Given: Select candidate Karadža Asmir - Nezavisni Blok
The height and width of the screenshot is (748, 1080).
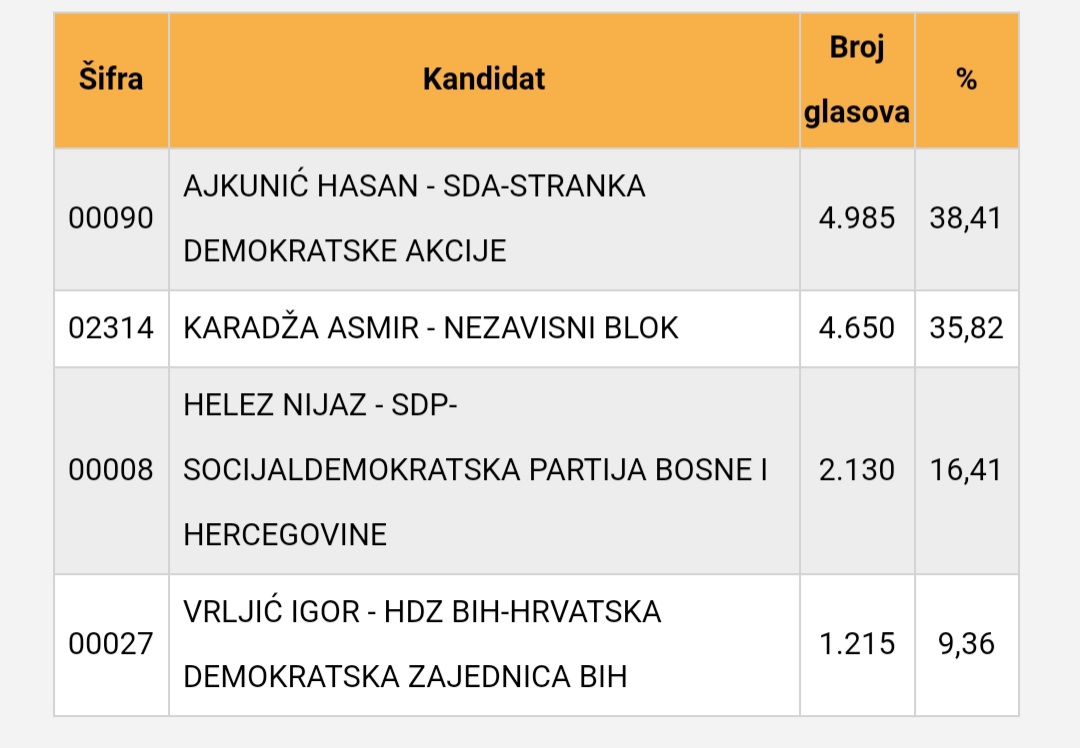Looking at the screenshot, I should tap(431, 328).
